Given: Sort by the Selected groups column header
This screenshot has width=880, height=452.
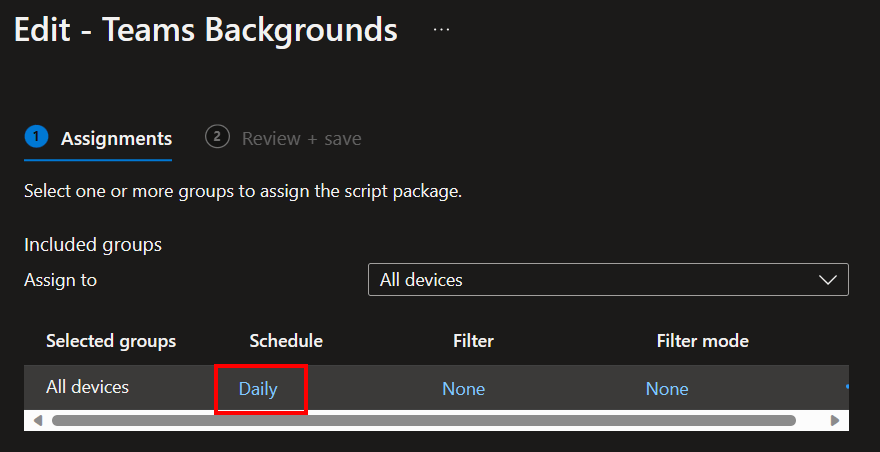Looking at the screenshot, I should coord(111,341).
